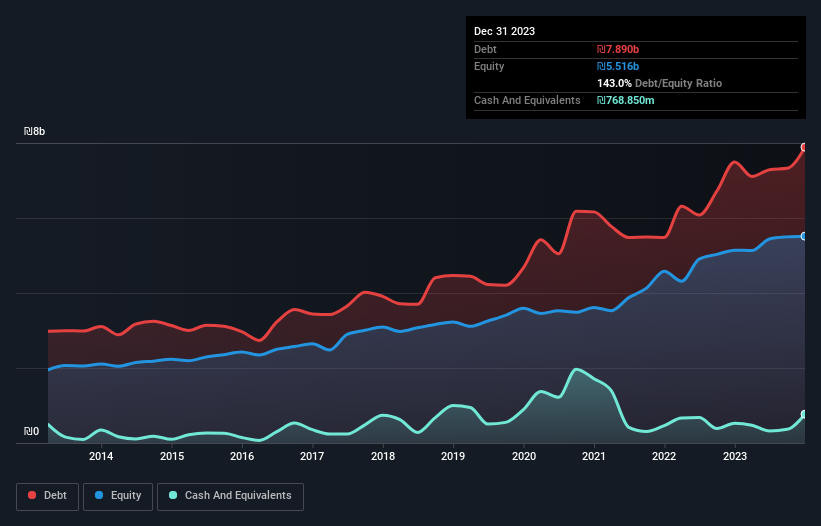This screenshot has height=526, width=821.
Task: Click the 2022 x-axis label
Action: (665, 457)
